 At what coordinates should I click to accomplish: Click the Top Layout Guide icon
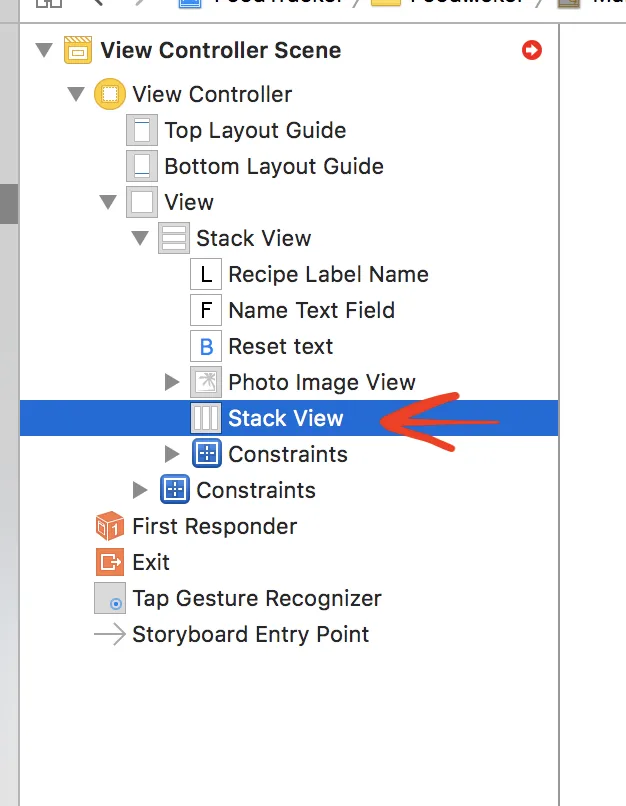142,131
